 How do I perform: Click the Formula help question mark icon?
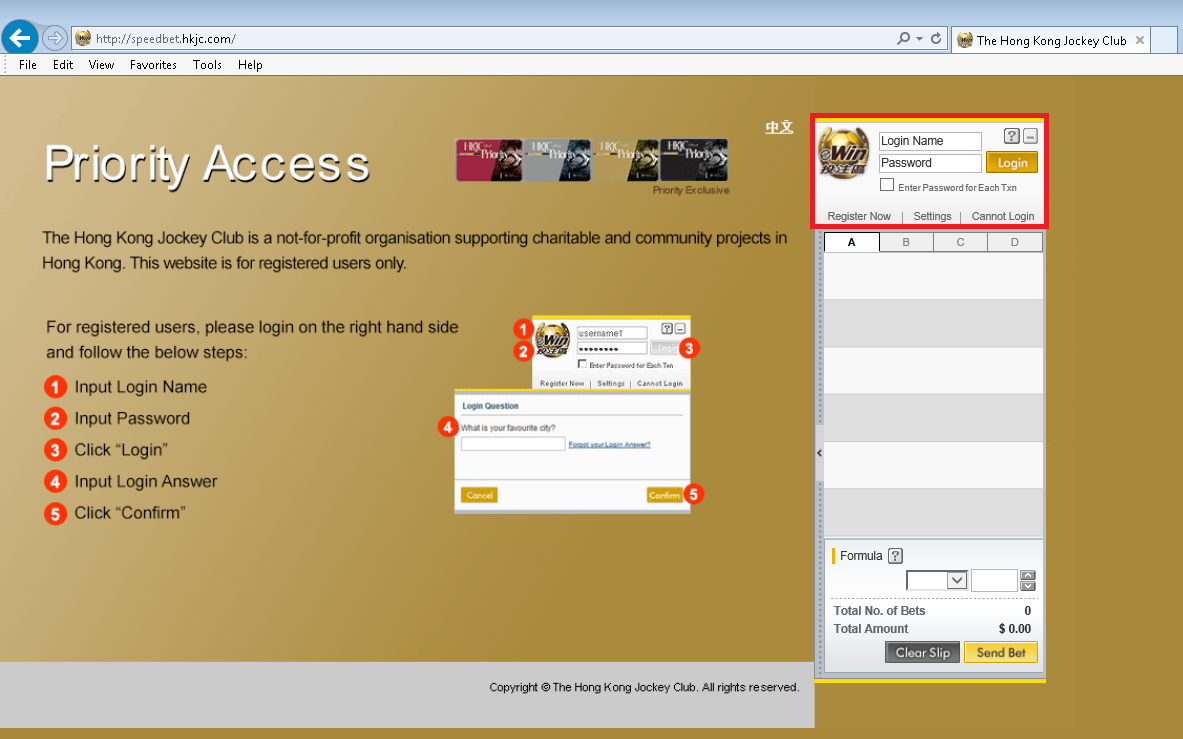click(895, 556)
